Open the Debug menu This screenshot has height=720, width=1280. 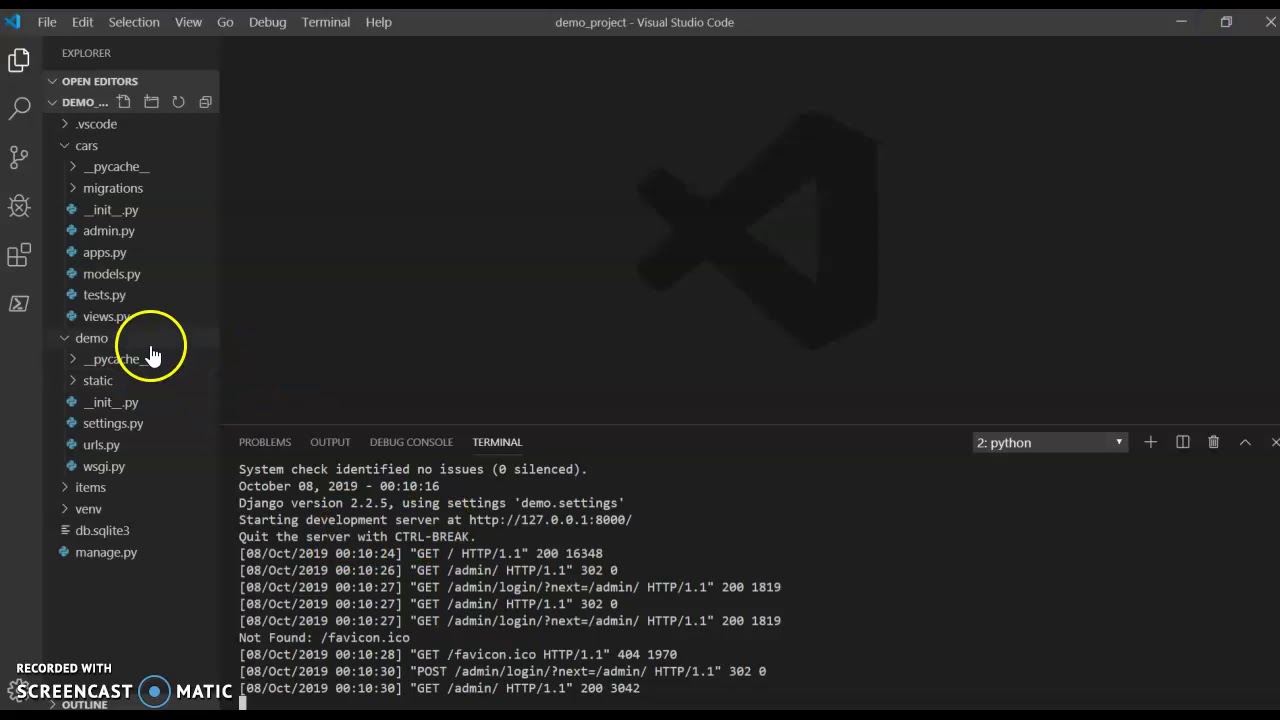coord(267,22)
